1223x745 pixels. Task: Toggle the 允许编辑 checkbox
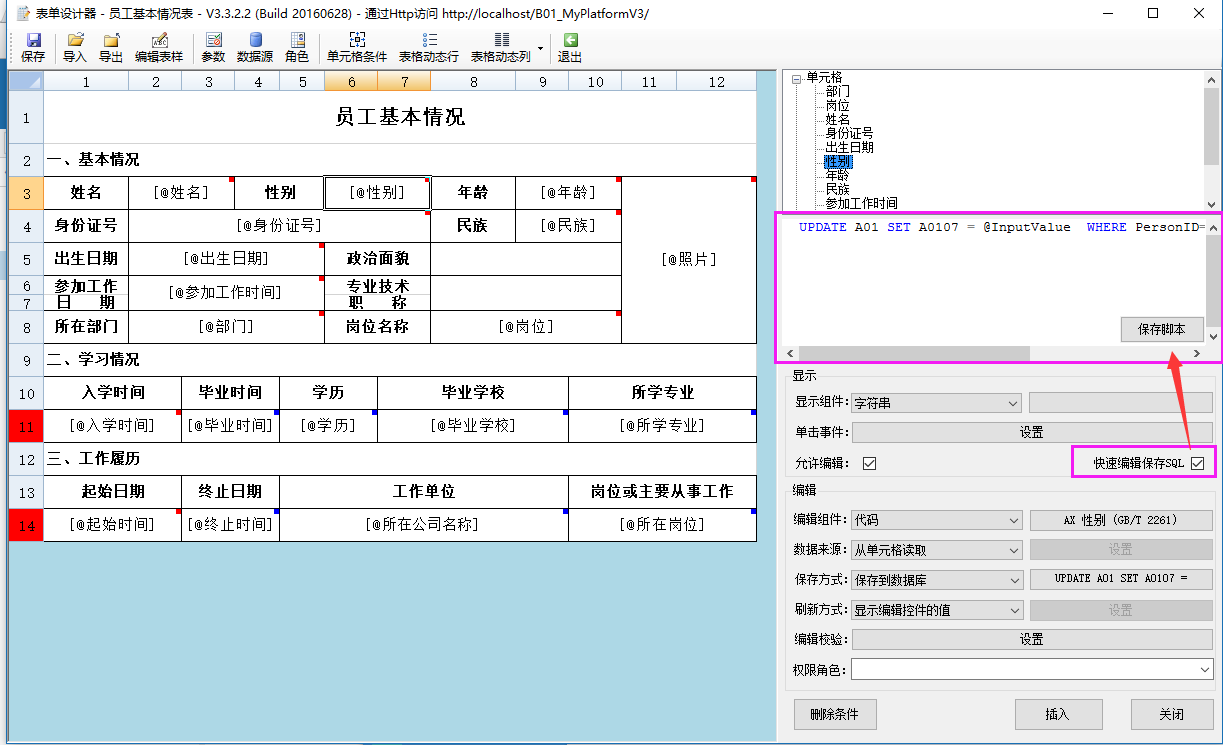(869, 463)
